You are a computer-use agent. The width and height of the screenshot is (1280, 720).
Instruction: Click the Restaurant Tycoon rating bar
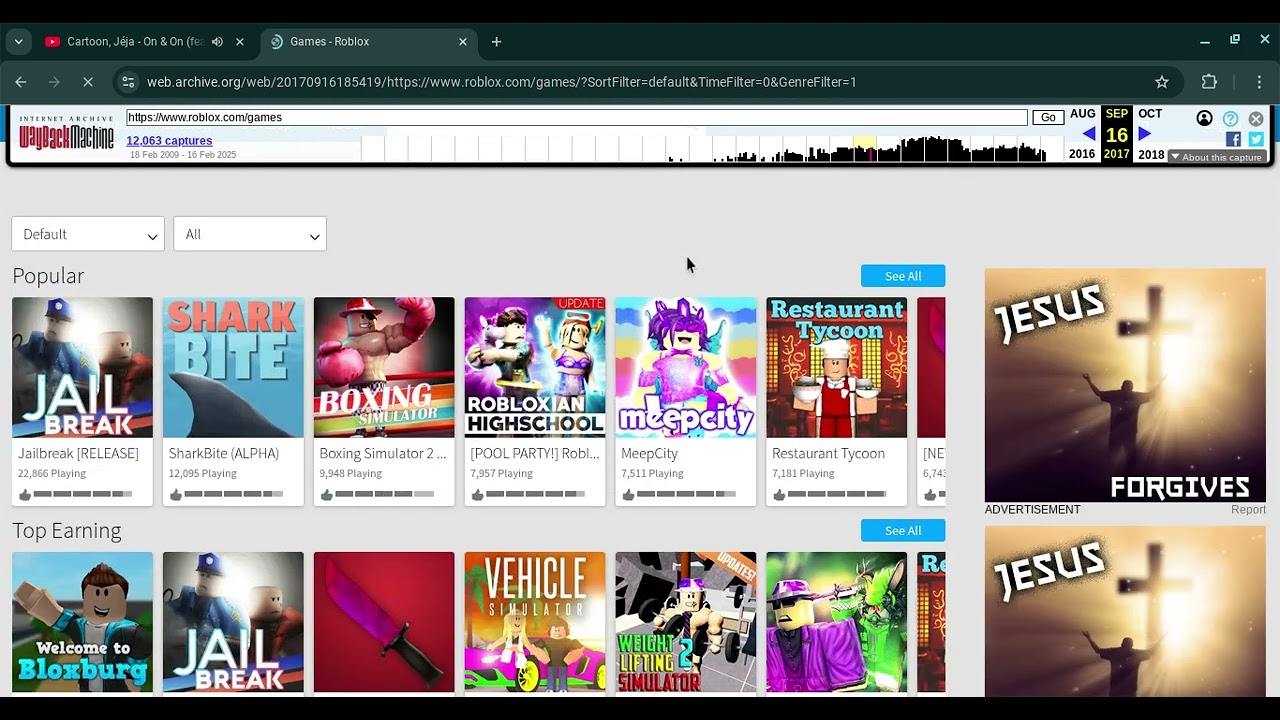coord(836,494)
